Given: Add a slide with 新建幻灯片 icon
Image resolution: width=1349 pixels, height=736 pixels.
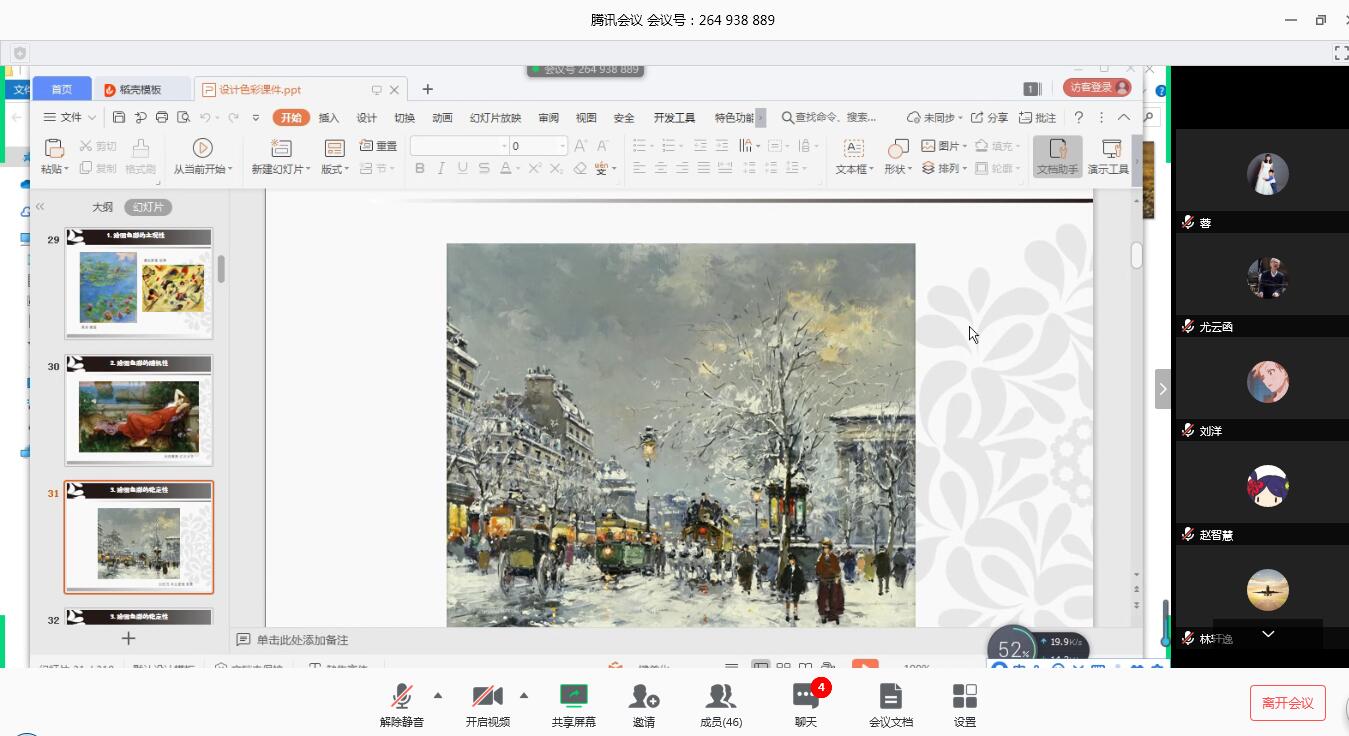Looking at the screenshot, I should (281, 149).
